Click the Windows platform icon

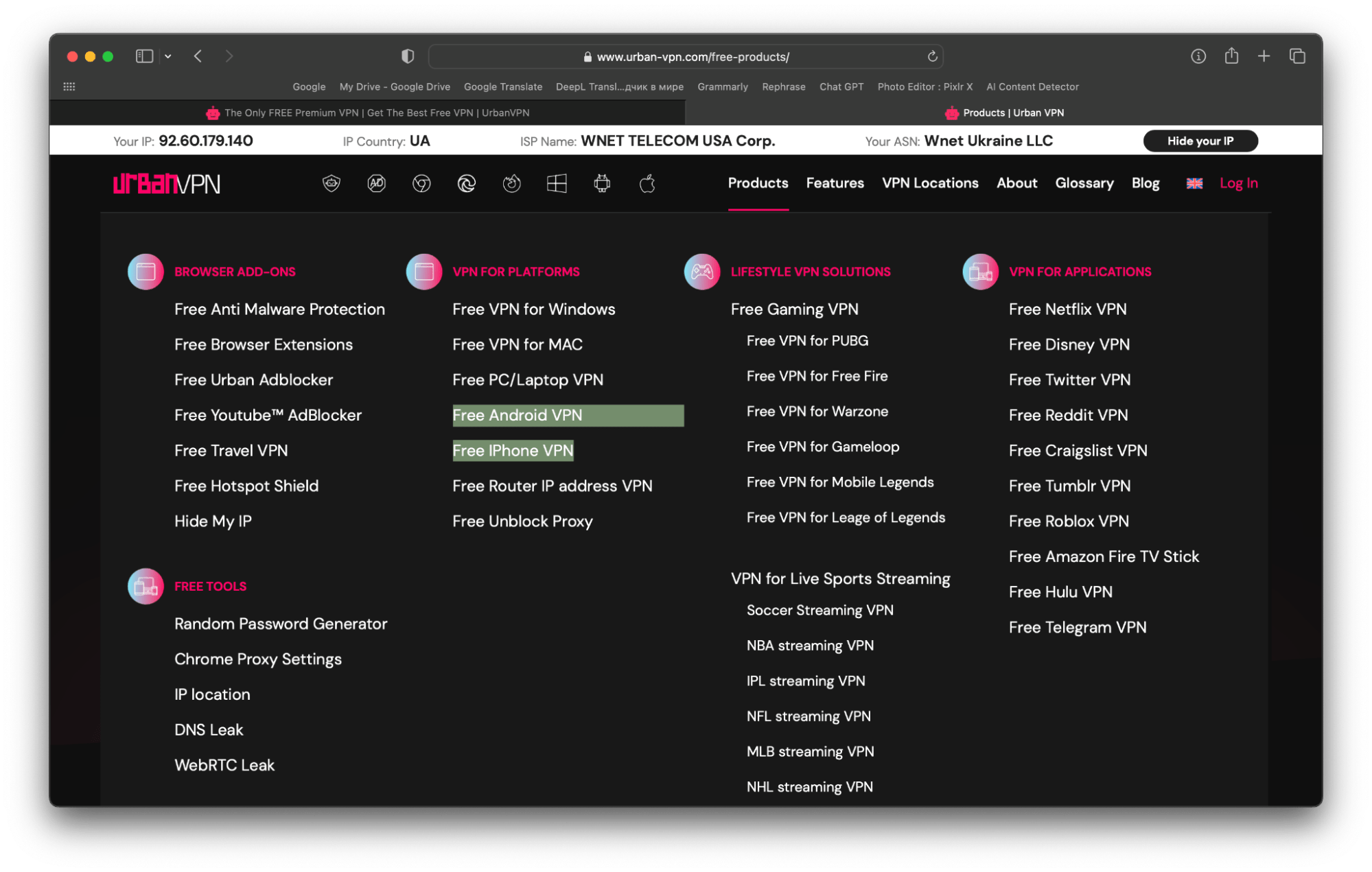(557, 183)
